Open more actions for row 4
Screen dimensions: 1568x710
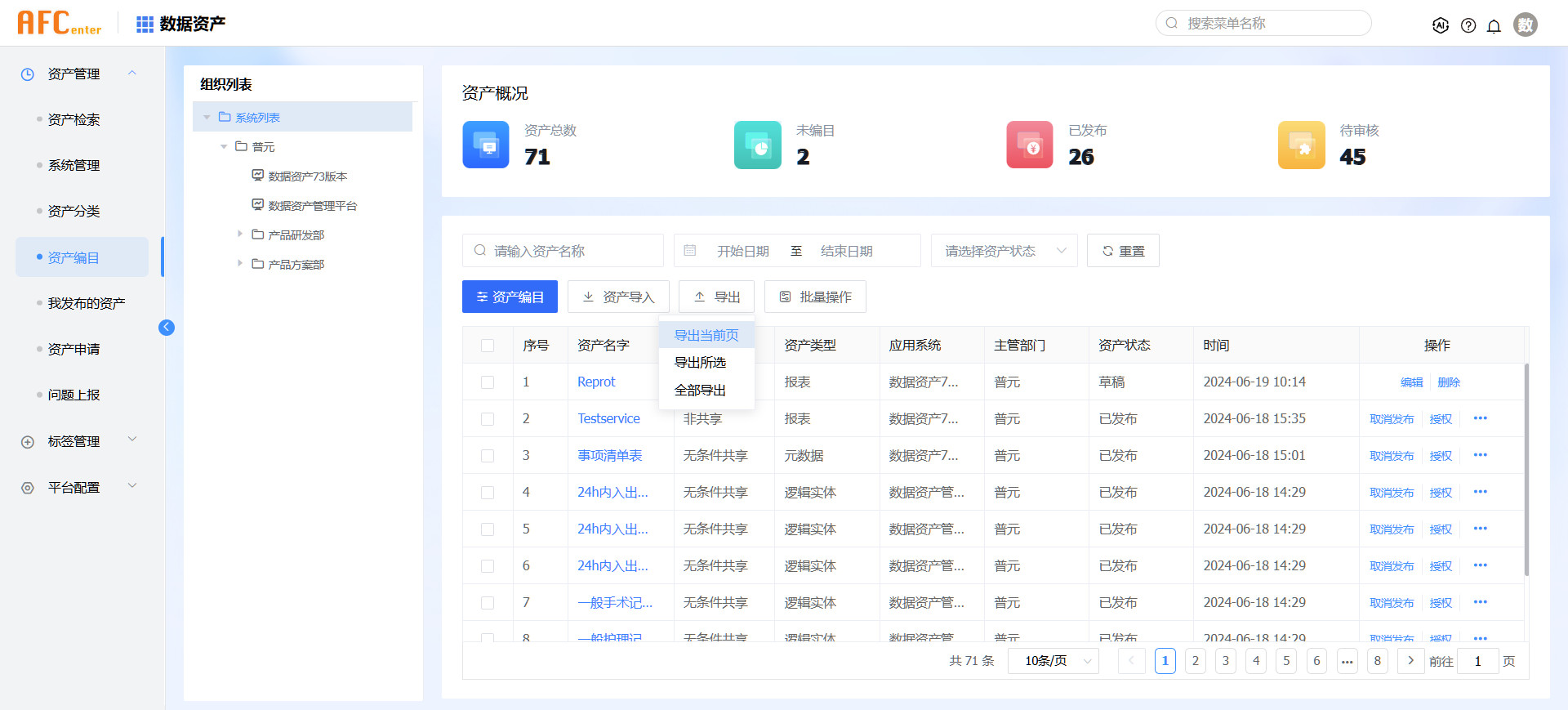click(x=1481, y=492)
